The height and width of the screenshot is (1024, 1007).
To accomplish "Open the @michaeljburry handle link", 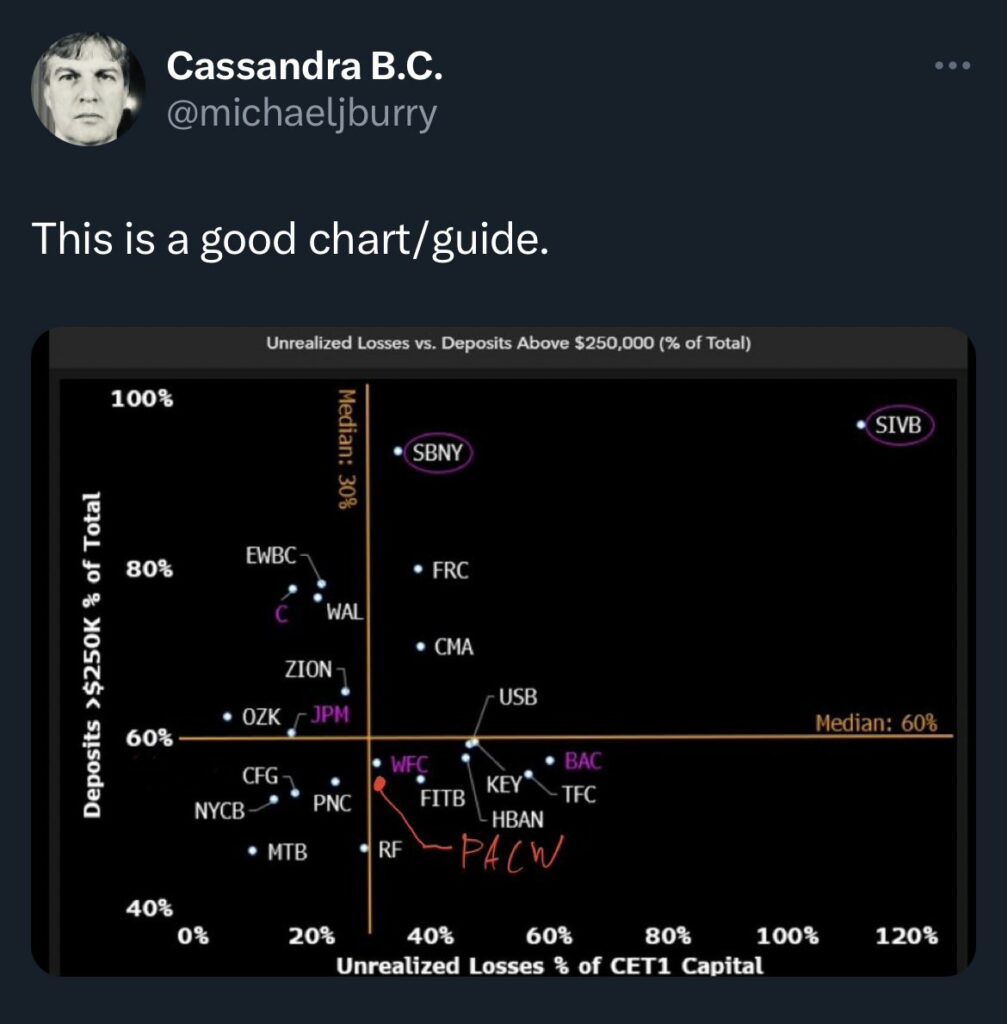I will click(x=302, y=113).
